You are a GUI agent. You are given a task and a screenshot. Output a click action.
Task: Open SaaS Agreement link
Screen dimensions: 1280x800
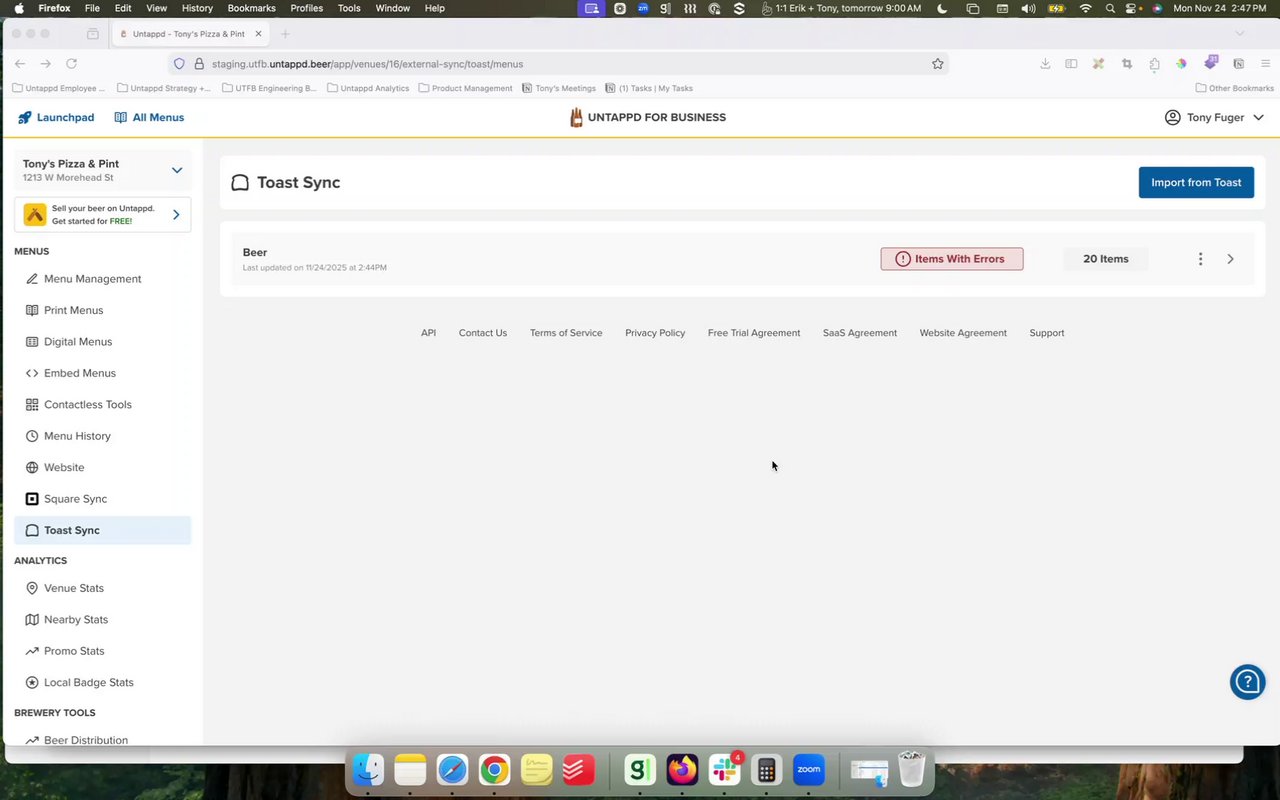click(x=860, y=333)
